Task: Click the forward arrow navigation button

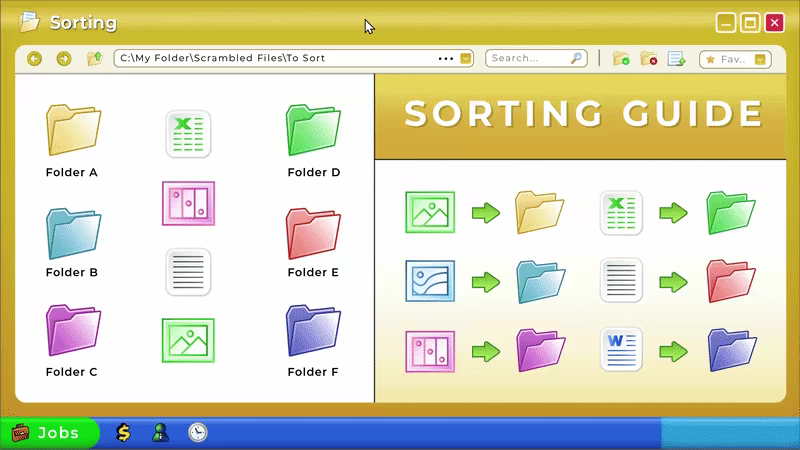Action: tap(64, 59)
